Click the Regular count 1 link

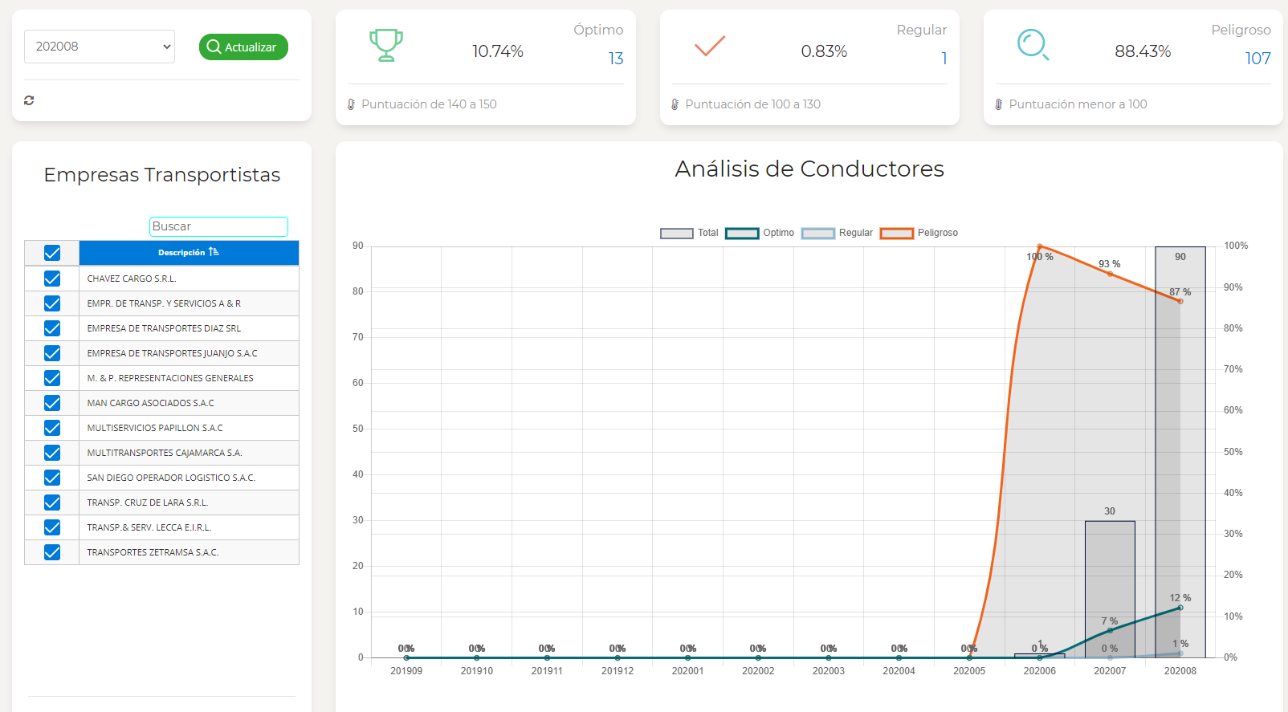[944, 59]
